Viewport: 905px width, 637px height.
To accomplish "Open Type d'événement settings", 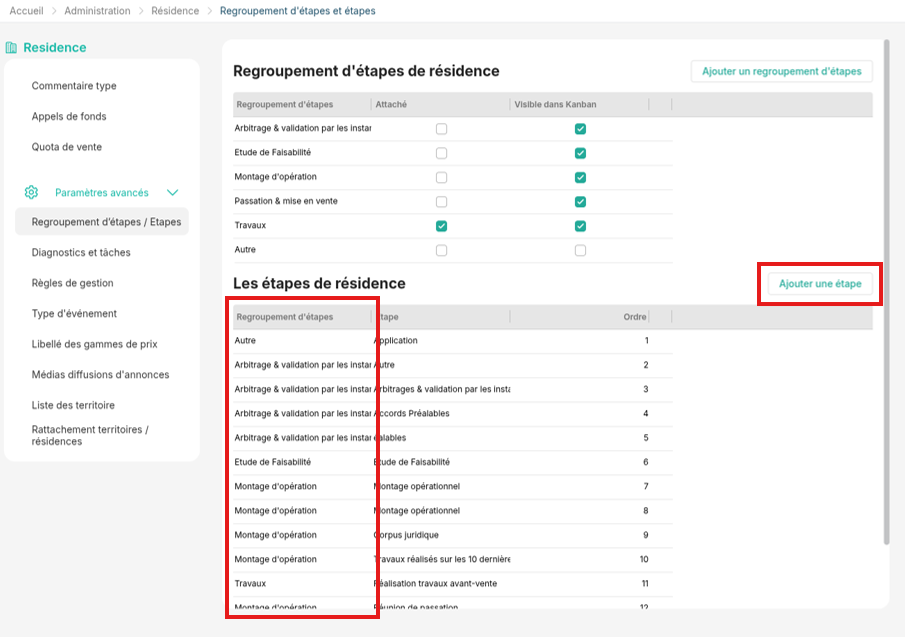I will pyautogui.click(x=74, y=314).
